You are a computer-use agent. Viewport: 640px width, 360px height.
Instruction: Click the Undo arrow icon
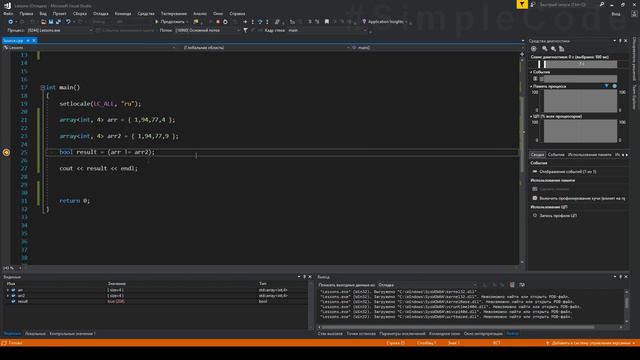point(68,22)
